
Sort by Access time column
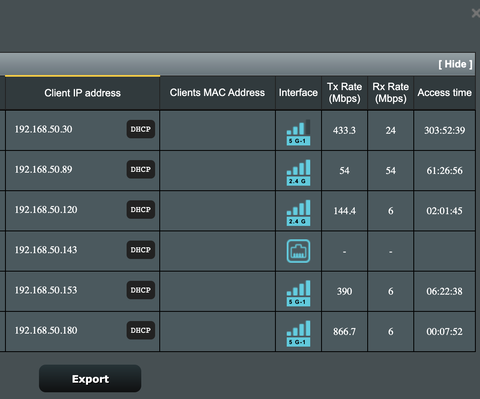click(444, 93)
